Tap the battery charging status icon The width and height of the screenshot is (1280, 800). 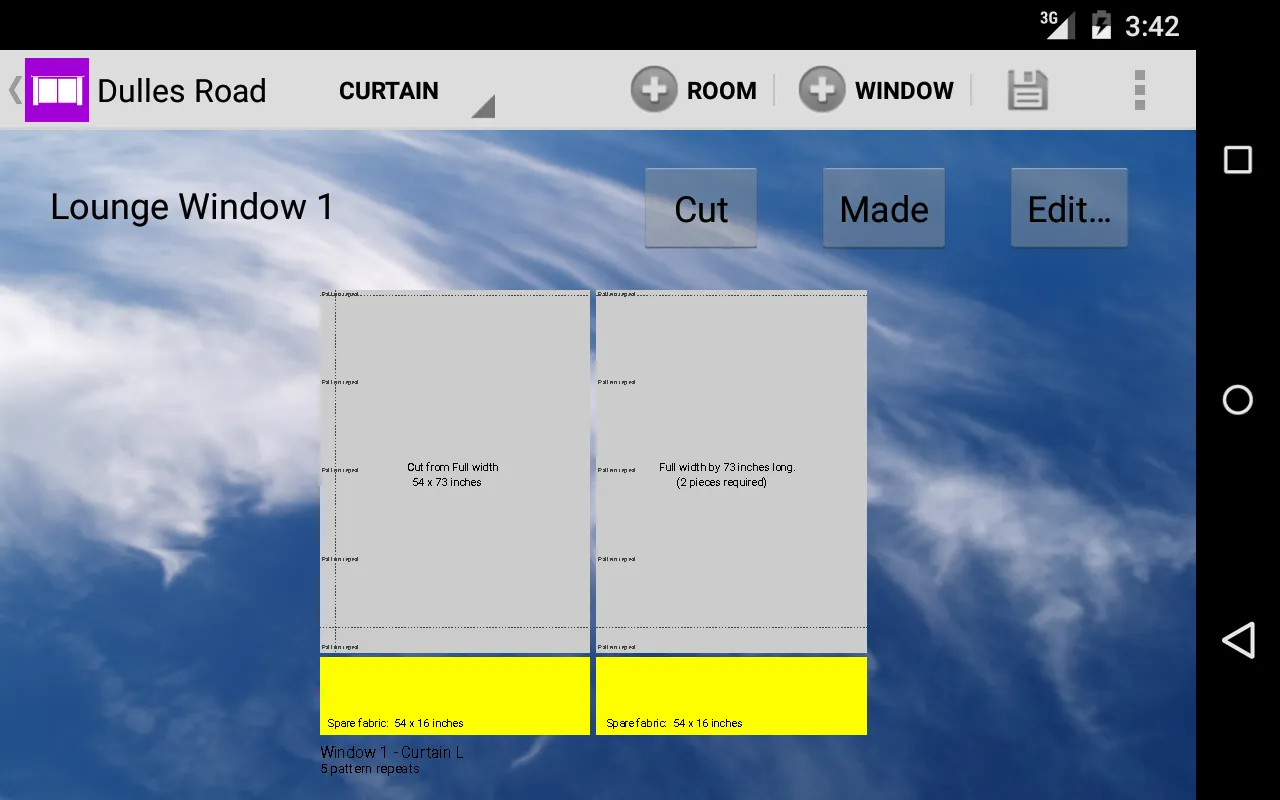tap(1101, 25)
